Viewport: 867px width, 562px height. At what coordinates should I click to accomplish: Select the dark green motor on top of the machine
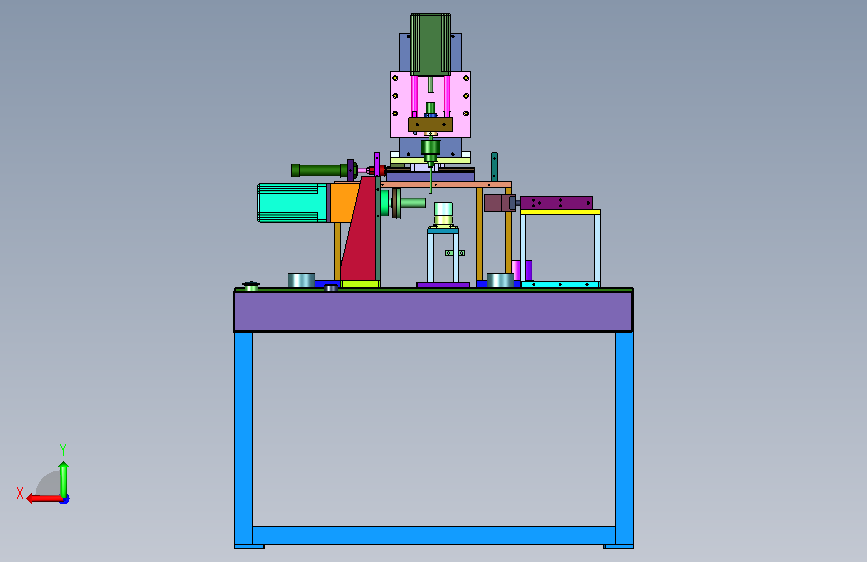pos(430,44)
